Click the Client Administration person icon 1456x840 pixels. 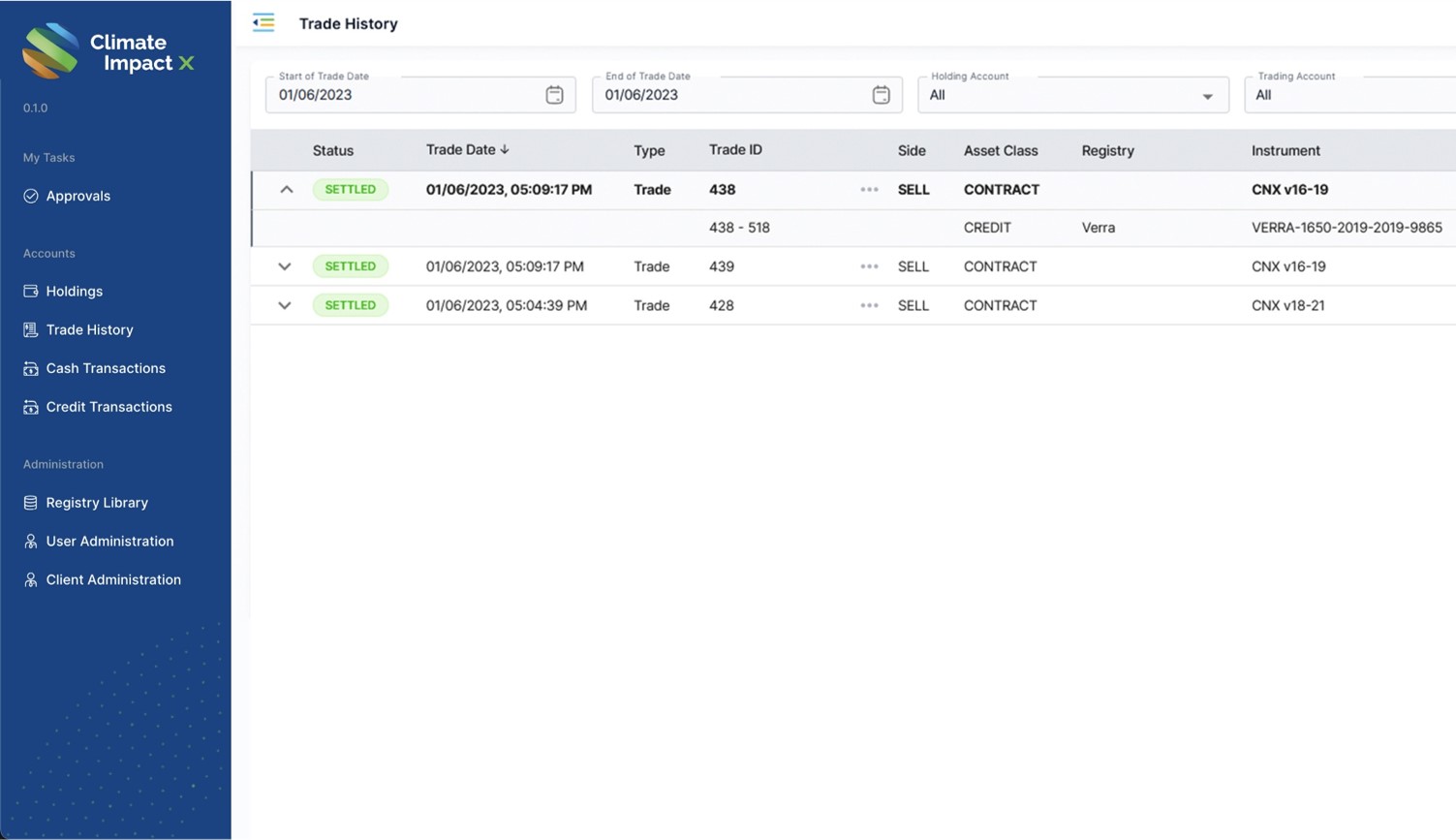coord(31,579)
